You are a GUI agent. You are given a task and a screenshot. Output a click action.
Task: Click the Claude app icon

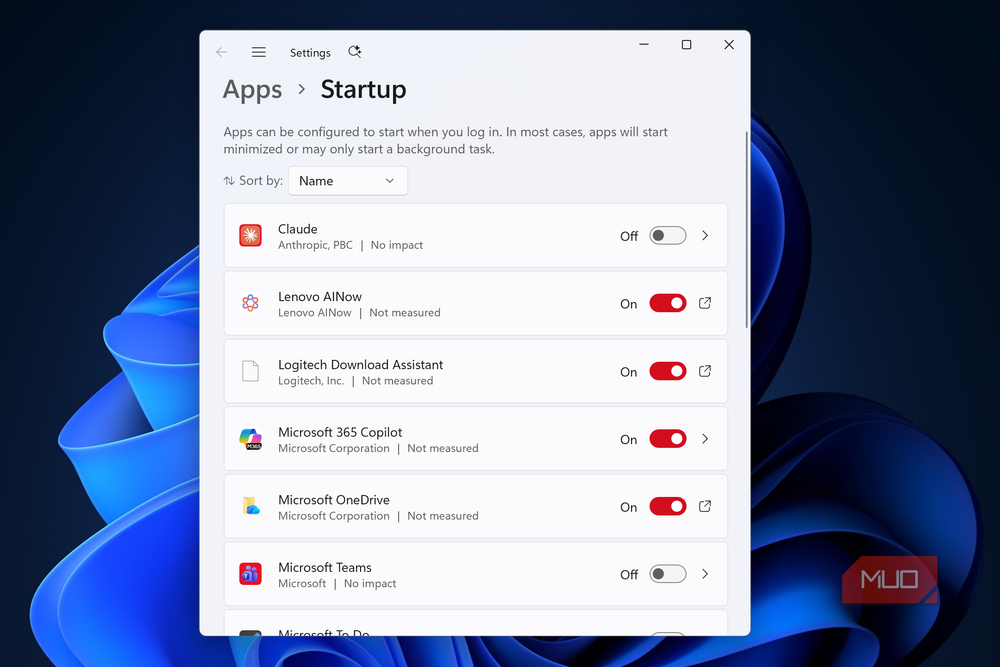click(250, 235)
